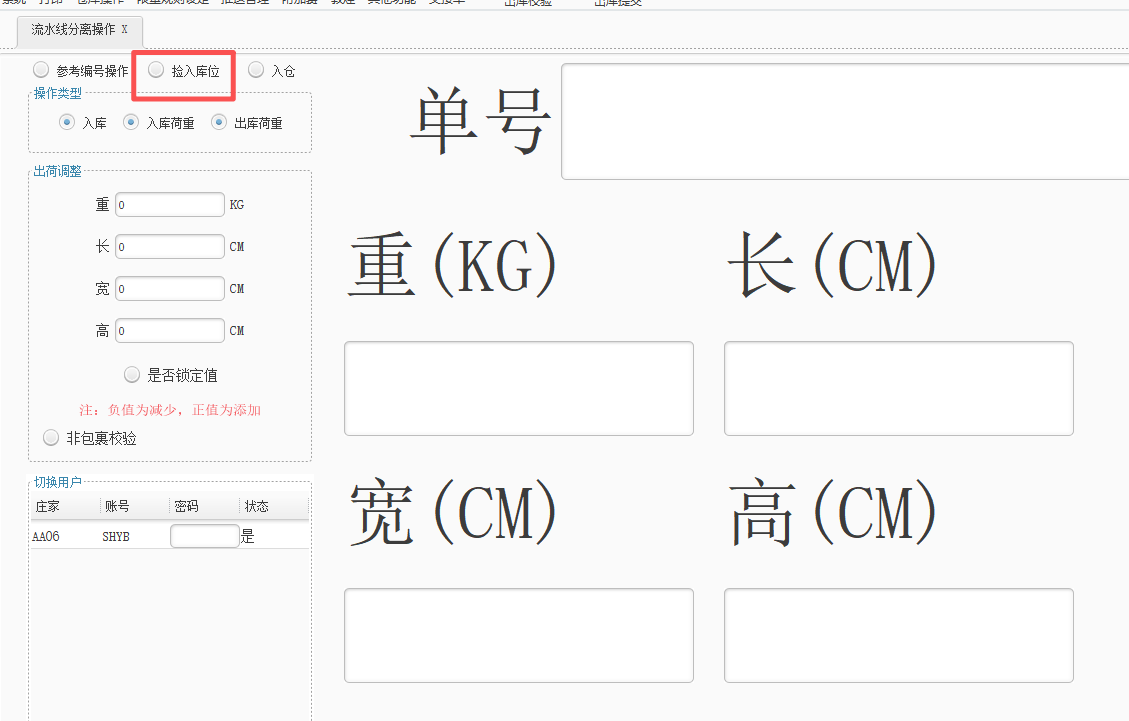The width and height of the screenshot is (1129, 721).
Task: Click the password field for account SHYB
Action: click(204, 536)
